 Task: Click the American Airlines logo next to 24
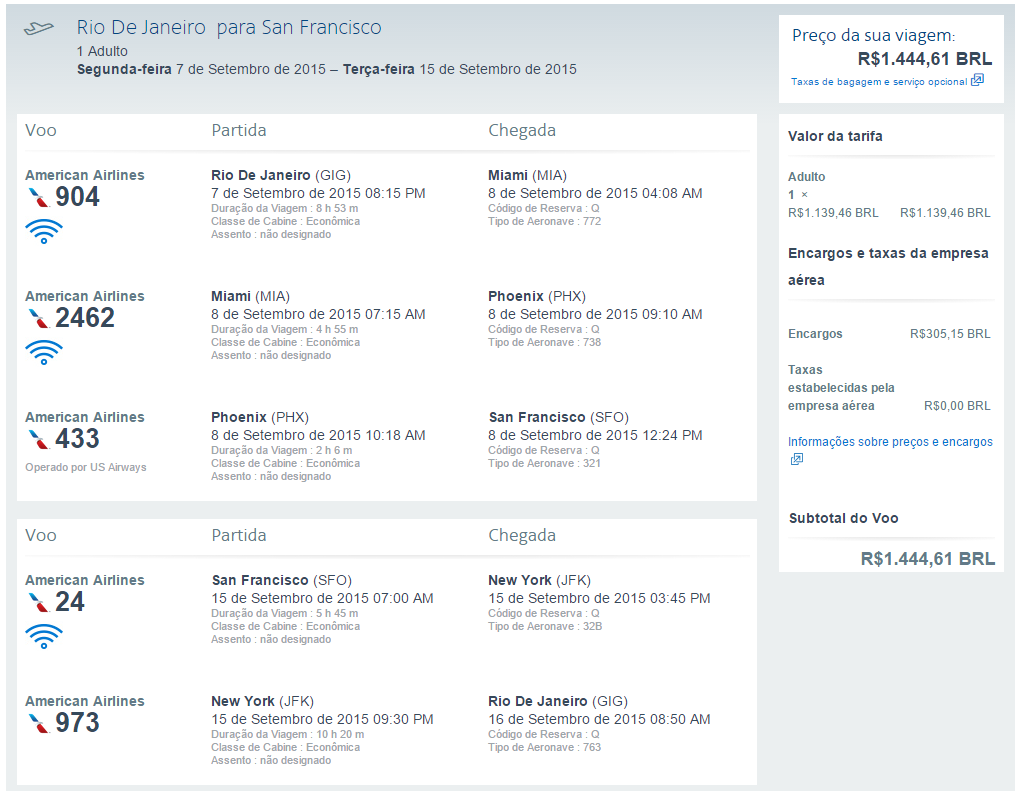click(x=39, y=602)
